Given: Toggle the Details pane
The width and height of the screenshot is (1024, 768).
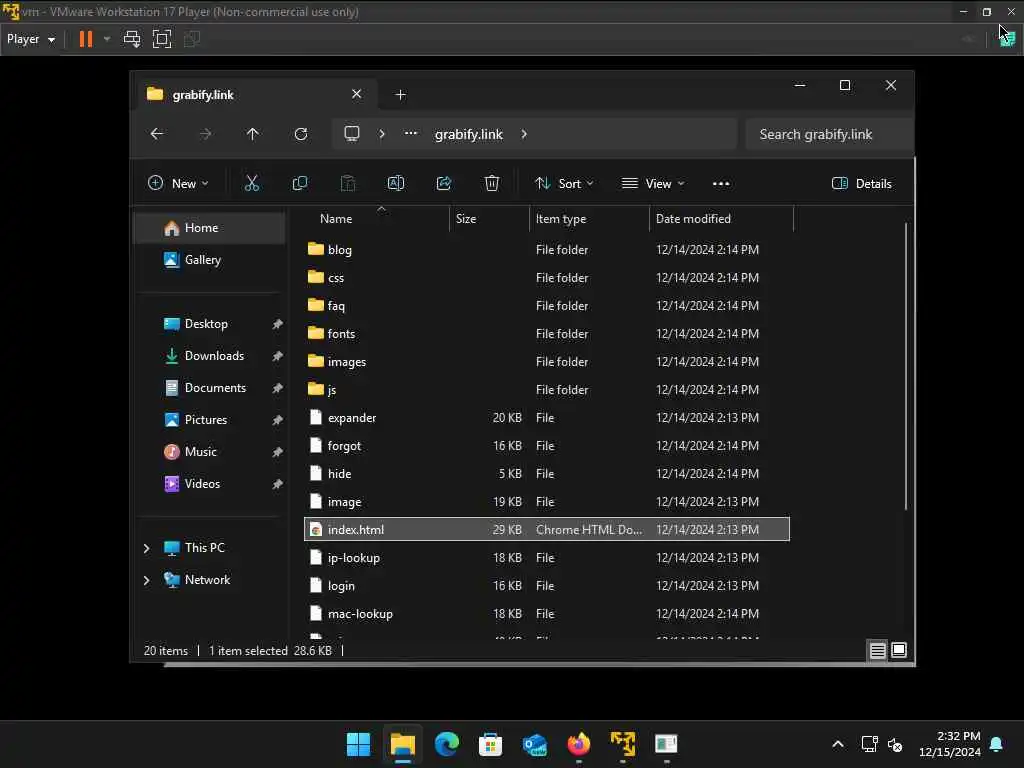Looking at the screenshot, I should (x=861, y=184).
